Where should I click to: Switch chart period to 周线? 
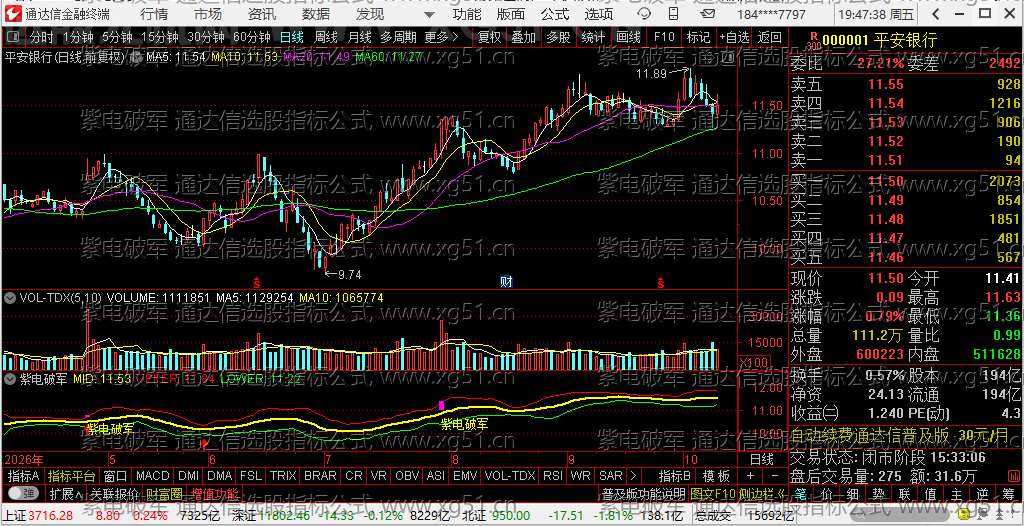325,37
